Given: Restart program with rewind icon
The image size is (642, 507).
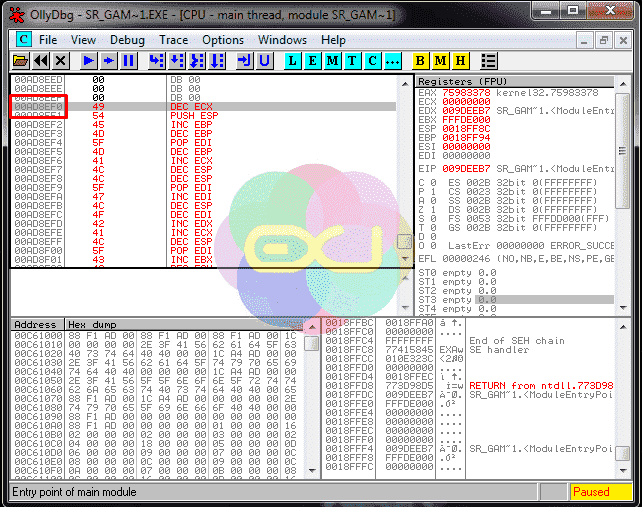Looking at the screenshot, I should [41, 61].
